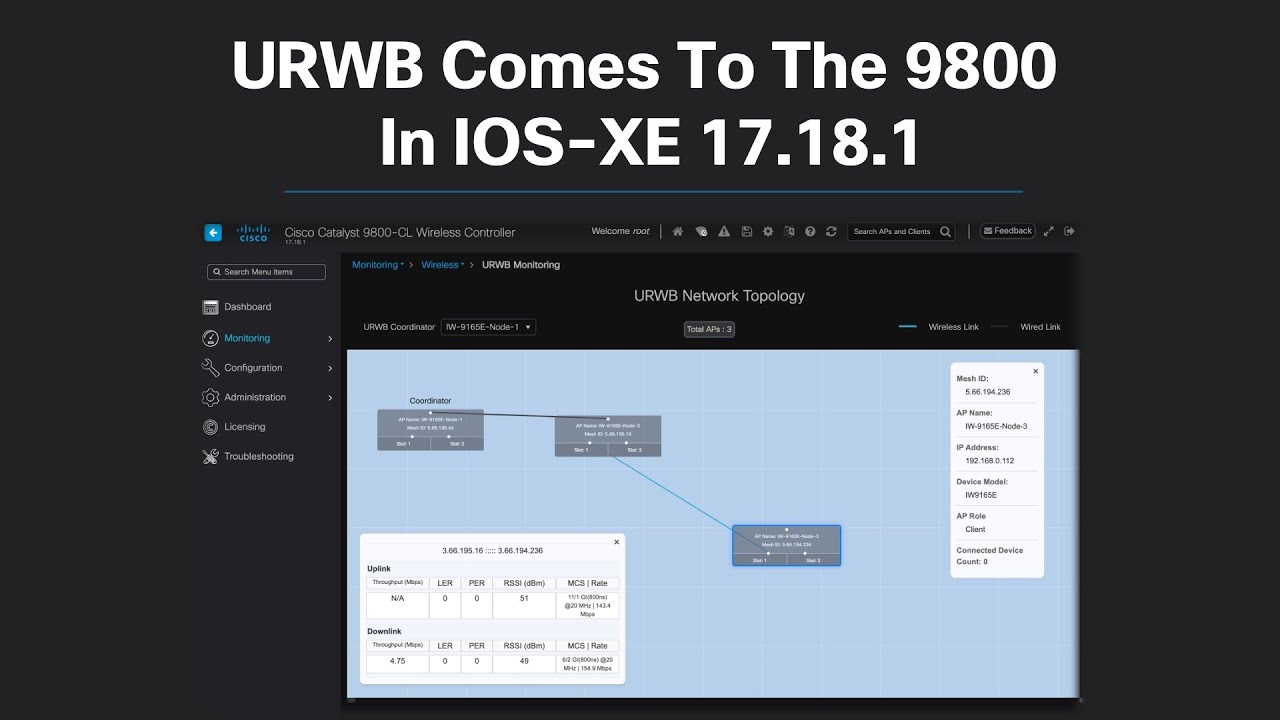Click the Administration gear icon
The height and width of the screenshot is (720, 1280).
pyautogui.click(x=210, y=397)
